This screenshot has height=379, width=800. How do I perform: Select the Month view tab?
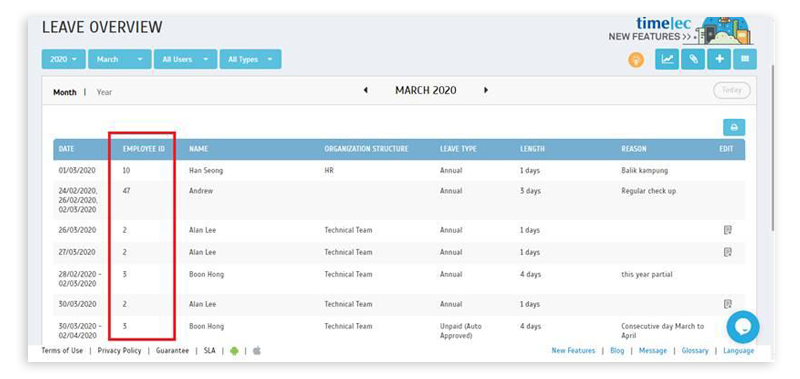point(65,92)
